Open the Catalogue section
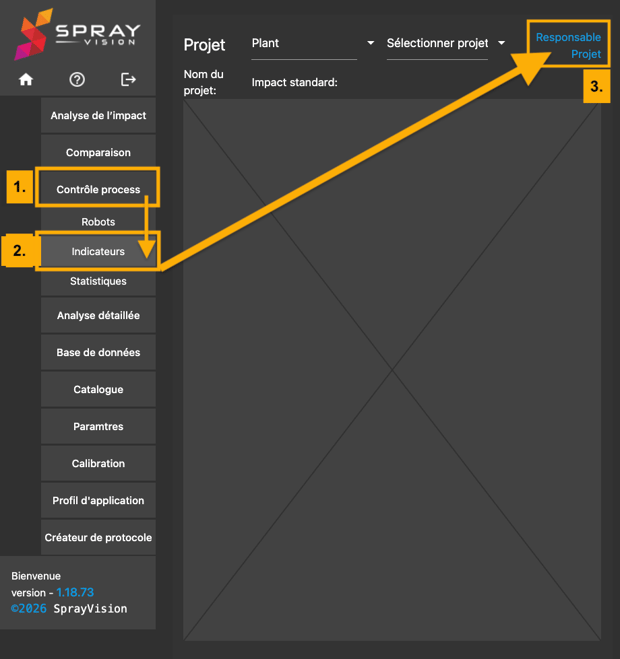Screen dimensions: 620x659 tap(98, 390)
